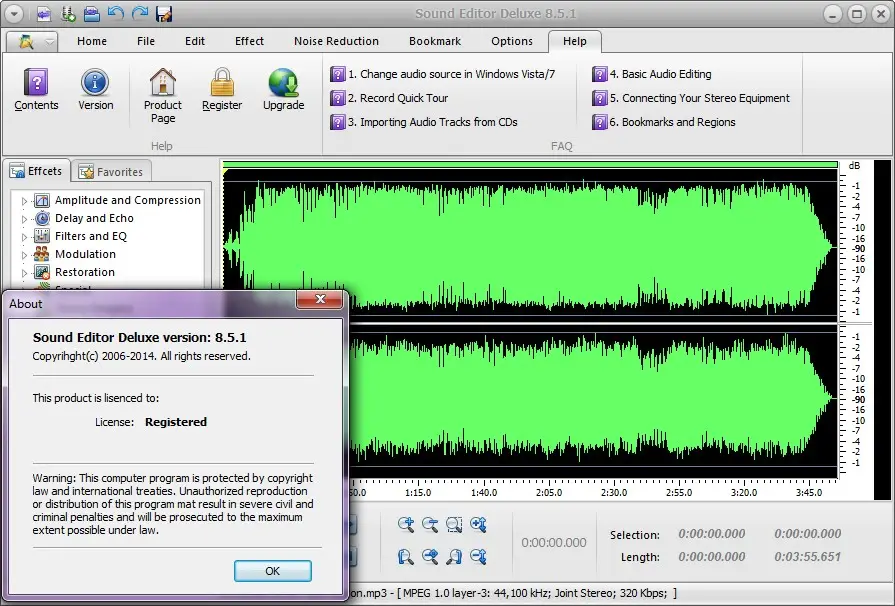The height and width of the screenshot is (606, 895).
Task: Click the vertical zoom in icon
Action: (x=478, y=525)
